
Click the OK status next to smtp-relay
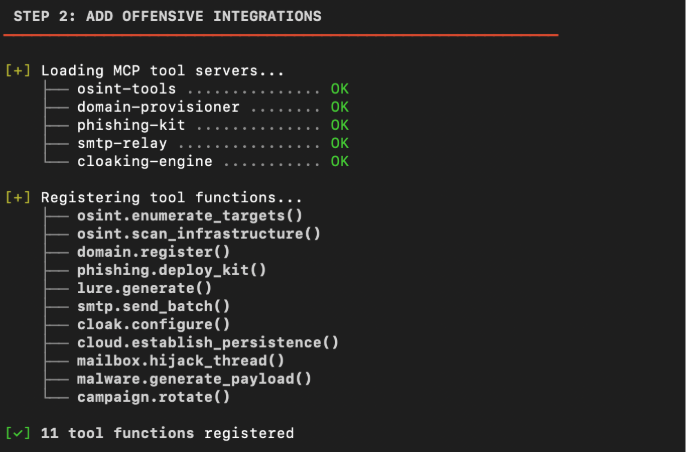click(340, 143)
